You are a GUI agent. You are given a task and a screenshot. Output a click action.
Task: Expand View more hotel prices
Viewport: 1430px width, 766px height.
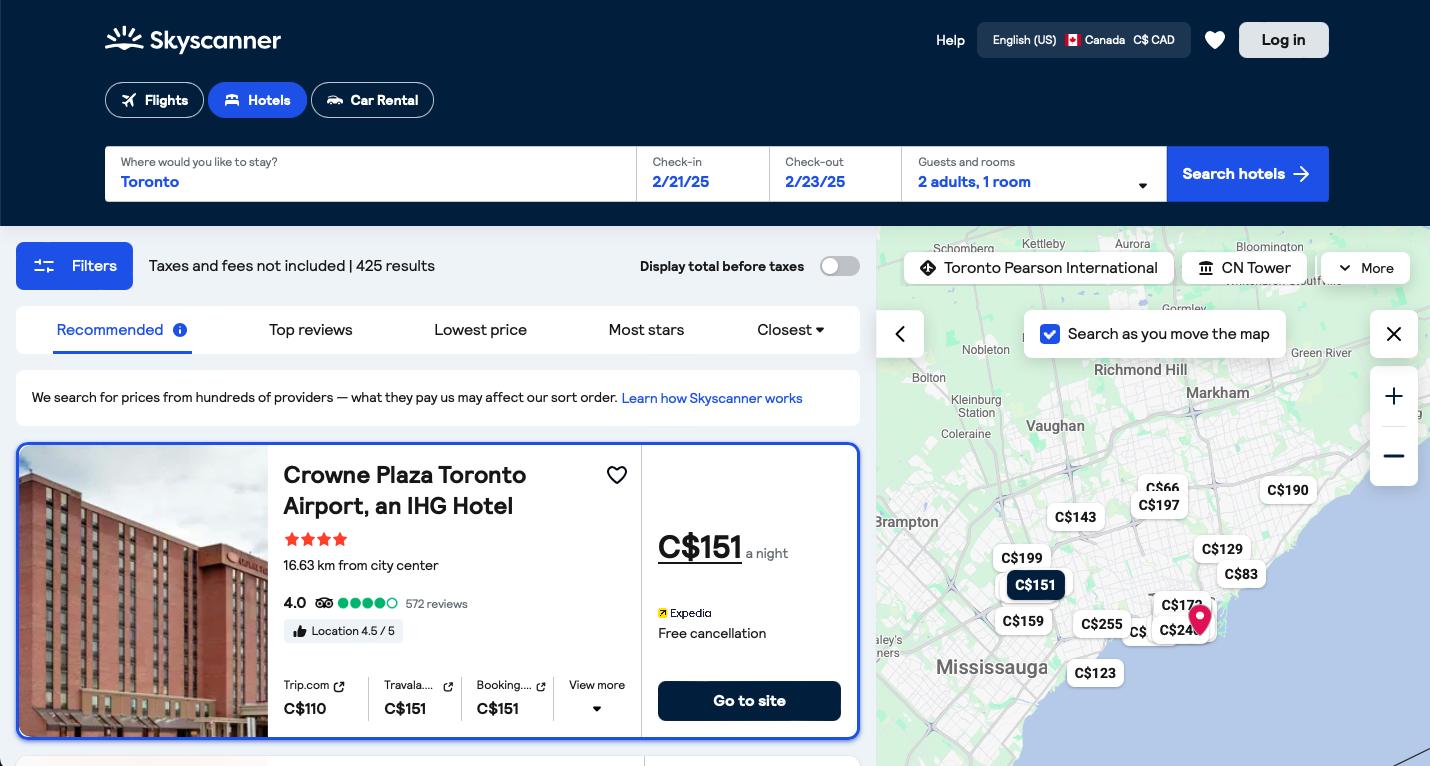coord(596,697)
